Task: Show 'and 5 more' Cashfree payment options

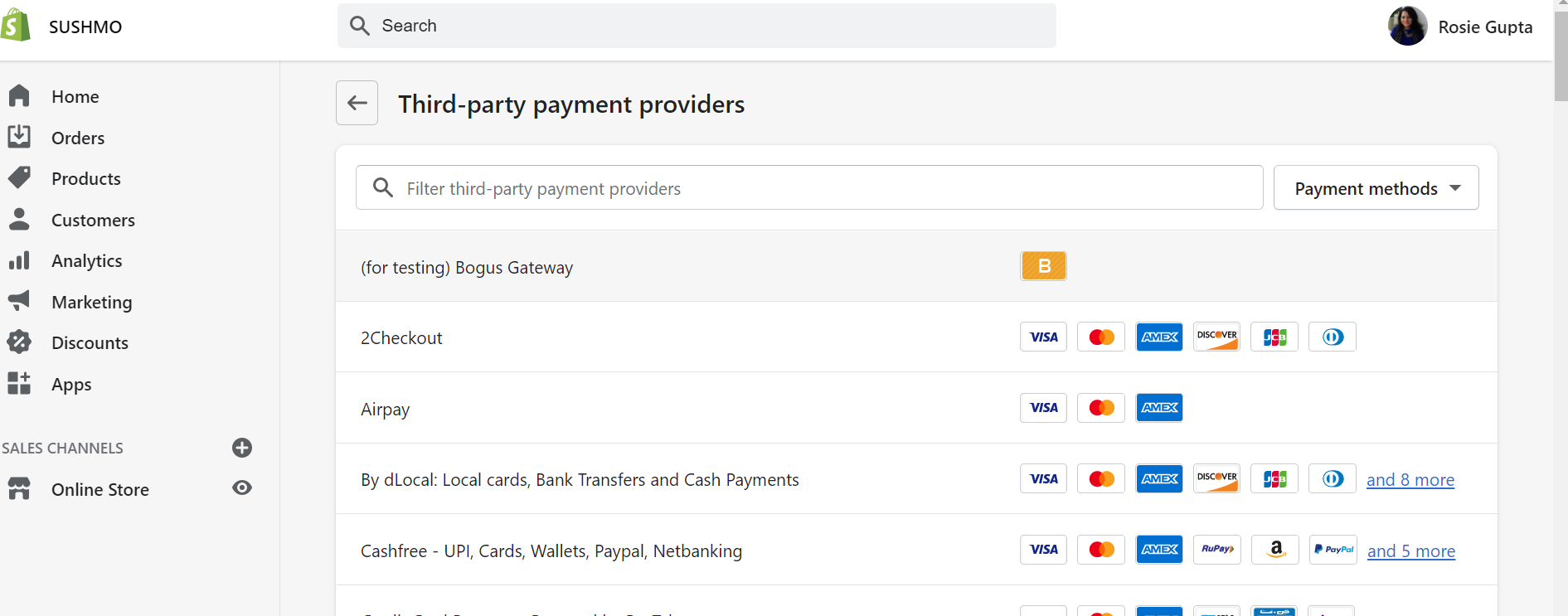Action: click(x=1410, y=551)
